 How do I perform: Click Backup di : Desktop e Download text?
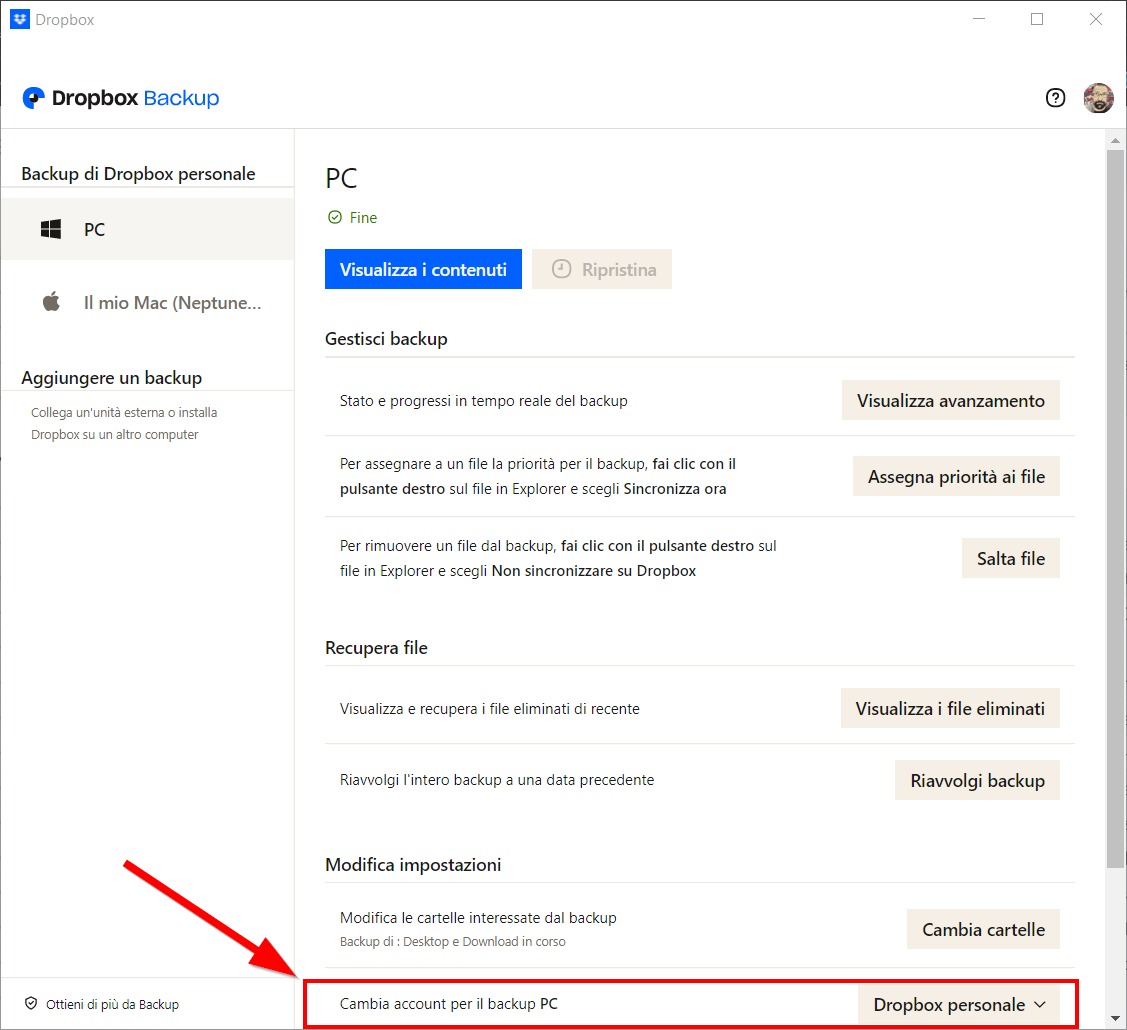[453, 942]
